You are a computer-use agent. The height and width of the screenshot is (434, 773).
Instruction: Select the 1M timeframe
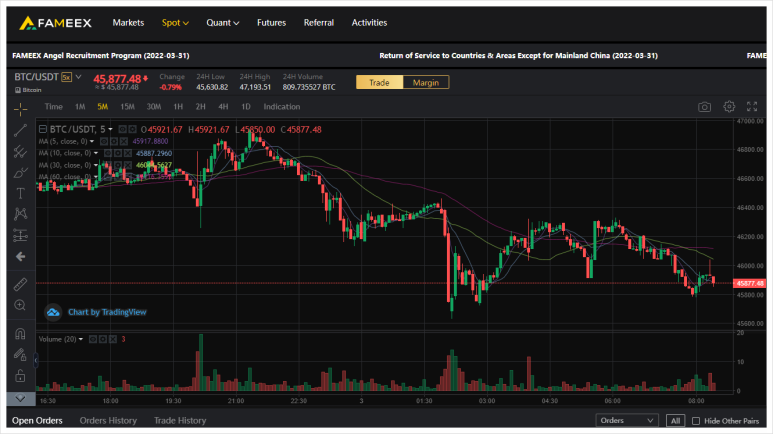pos(80,107)
